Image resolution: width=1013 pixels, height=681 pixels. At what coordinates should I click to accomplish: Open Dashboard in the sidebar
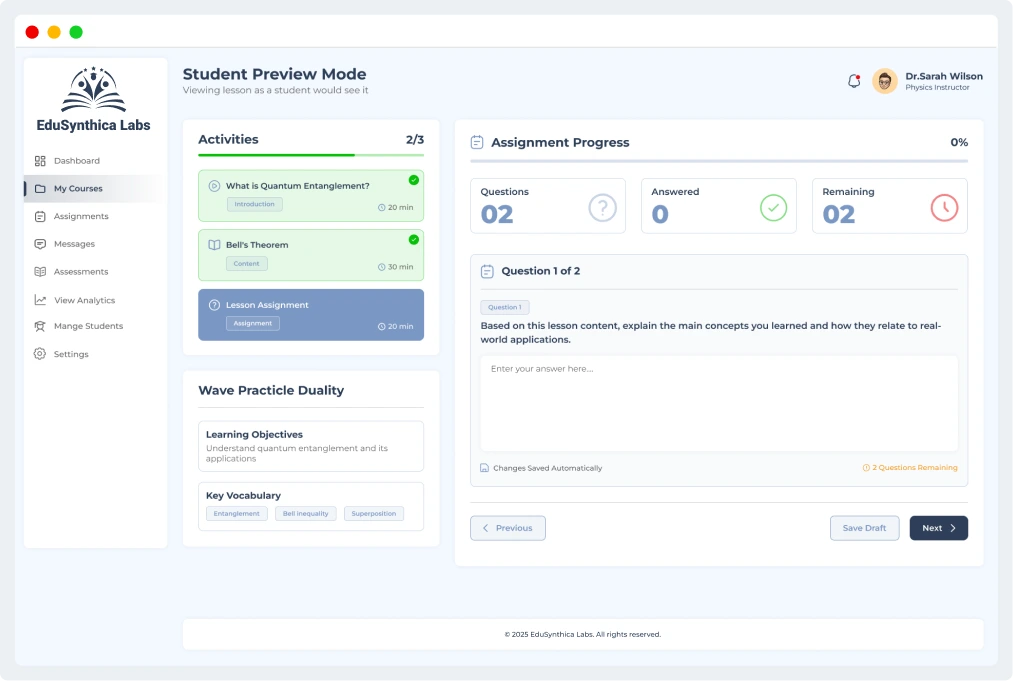click(x=76, y=161)
